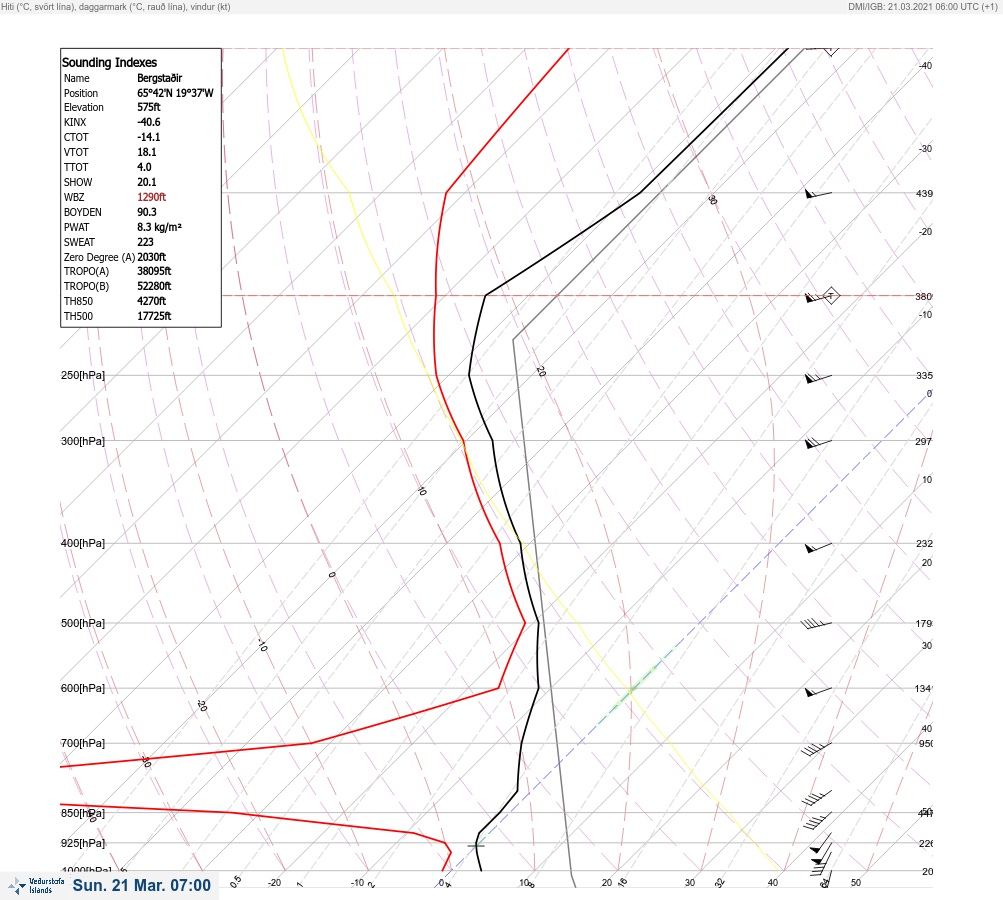The width and height of the screenshot is (1003, 900).
Task: Click height label '232' on the right axis
Action: click(924, 544)
